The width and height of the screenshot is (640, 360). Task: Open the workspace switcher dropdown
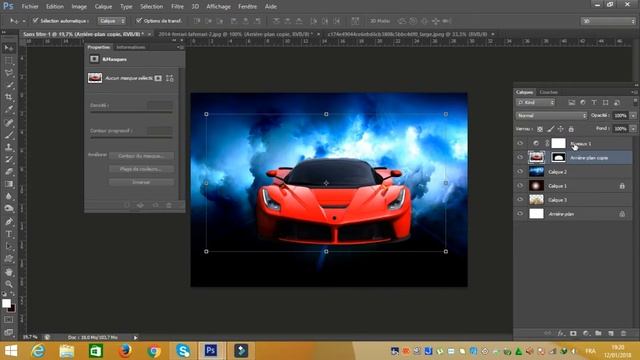tap(608, 21)
